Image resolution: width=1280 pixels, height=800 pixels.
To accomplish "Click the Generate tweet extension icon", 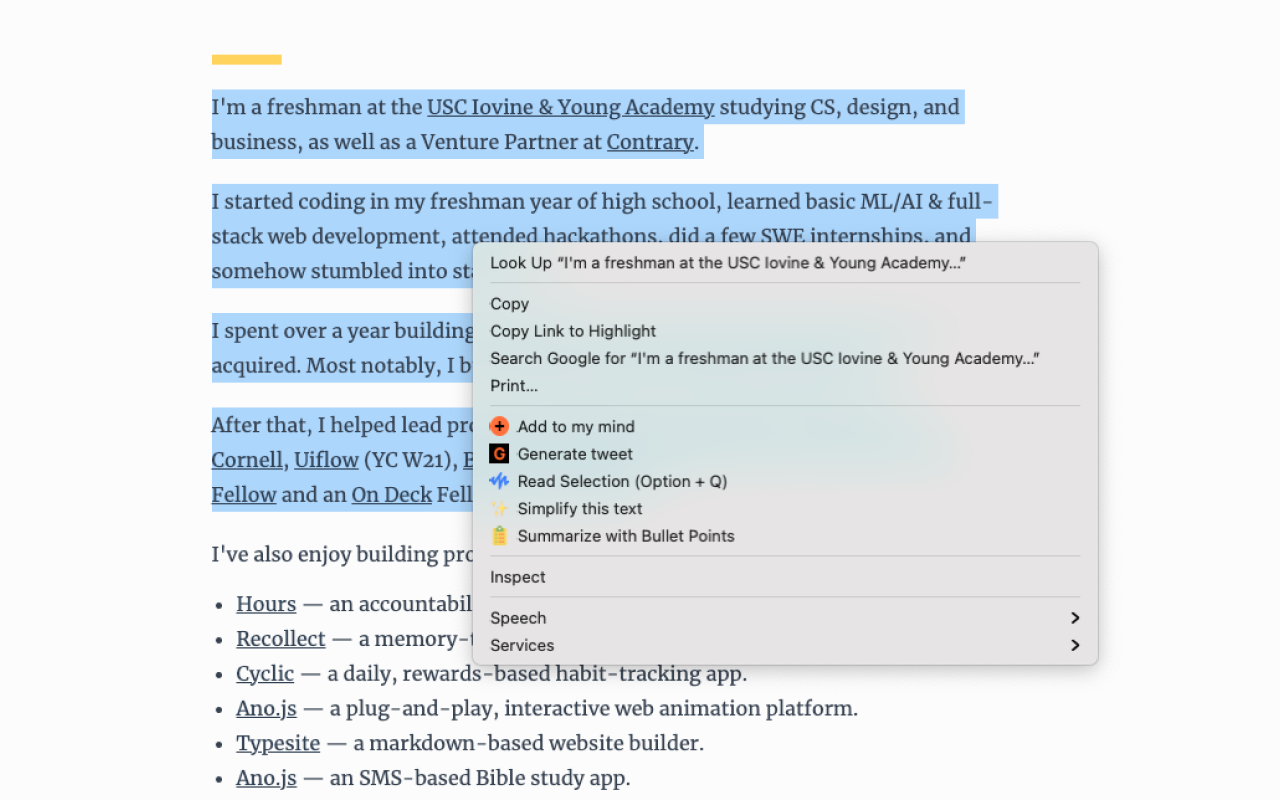I will (x=499, y=454).
